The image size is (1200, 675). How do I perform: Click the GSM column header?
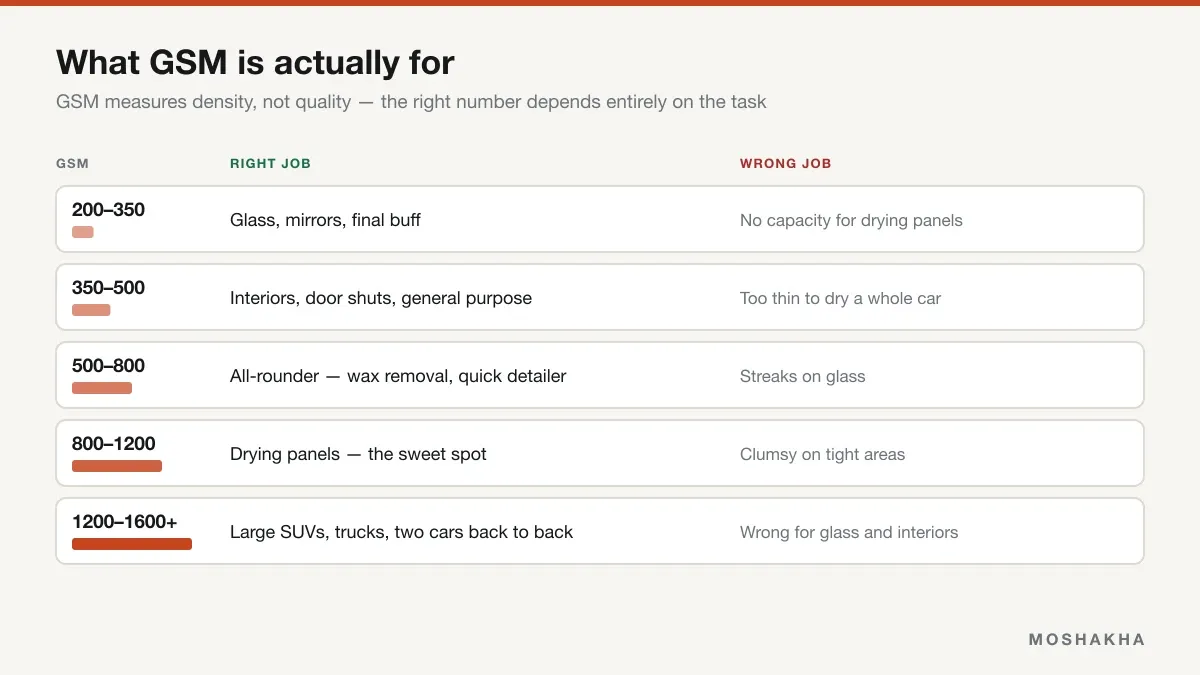[72, 164]
